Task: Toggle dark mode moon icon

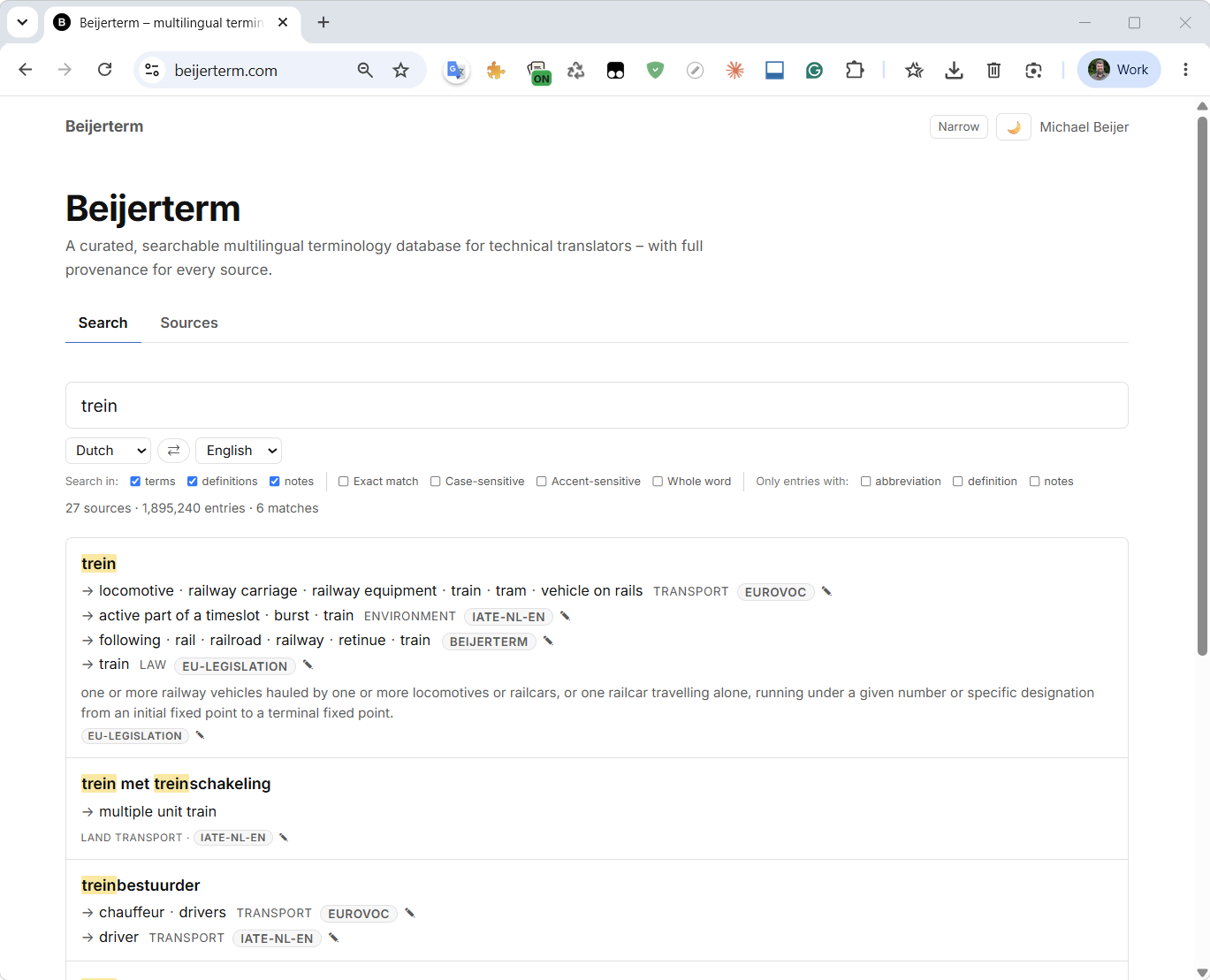Action: pyautogui.click(x=1014, y=127)
